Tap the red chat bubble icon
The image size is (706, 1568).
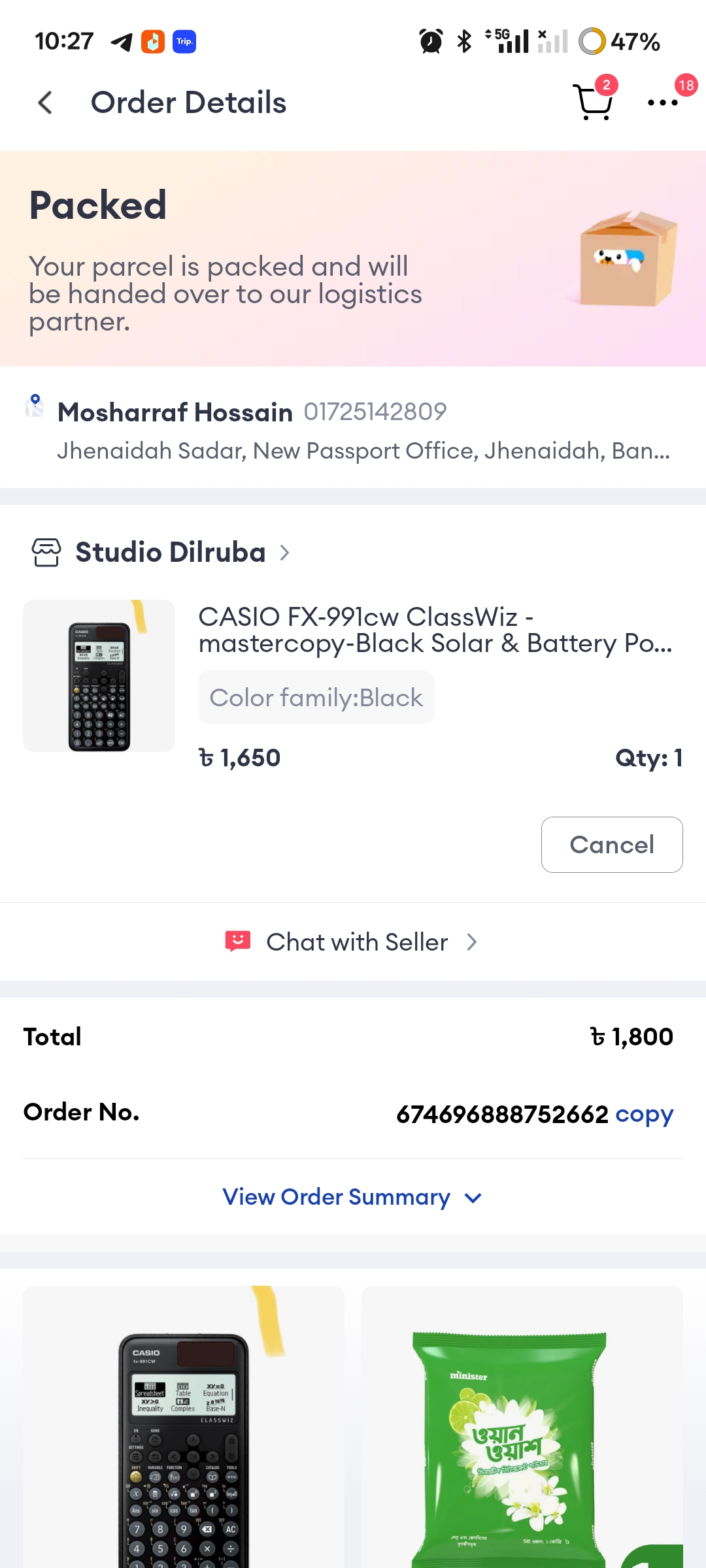point(238,941)
